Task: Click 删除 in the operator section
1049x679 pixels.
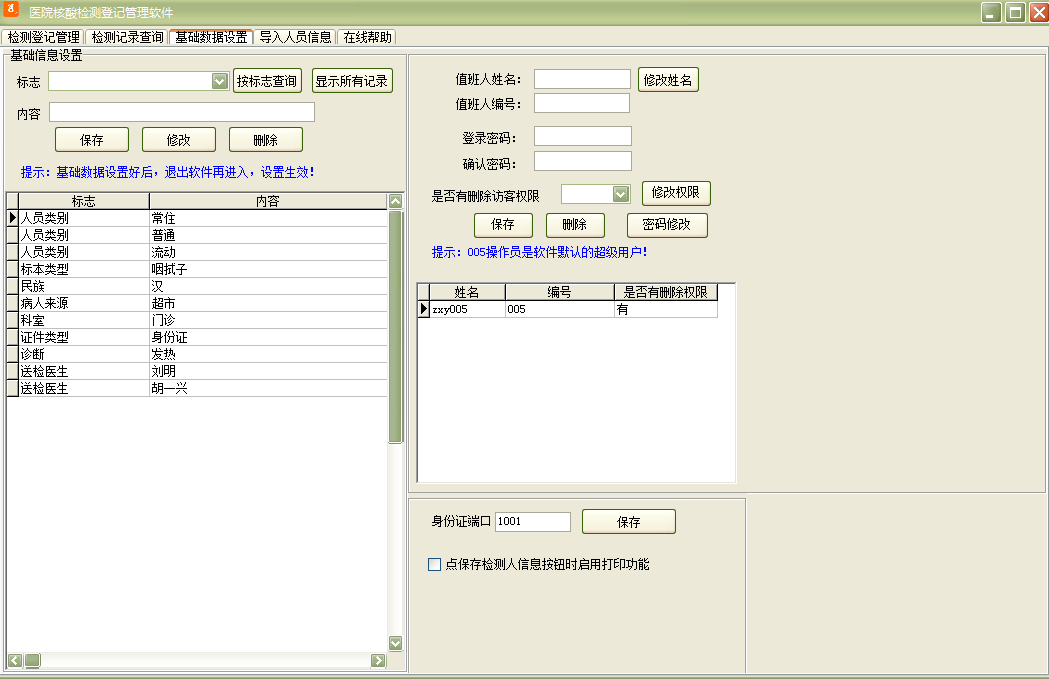Action: tap(575, 225)
